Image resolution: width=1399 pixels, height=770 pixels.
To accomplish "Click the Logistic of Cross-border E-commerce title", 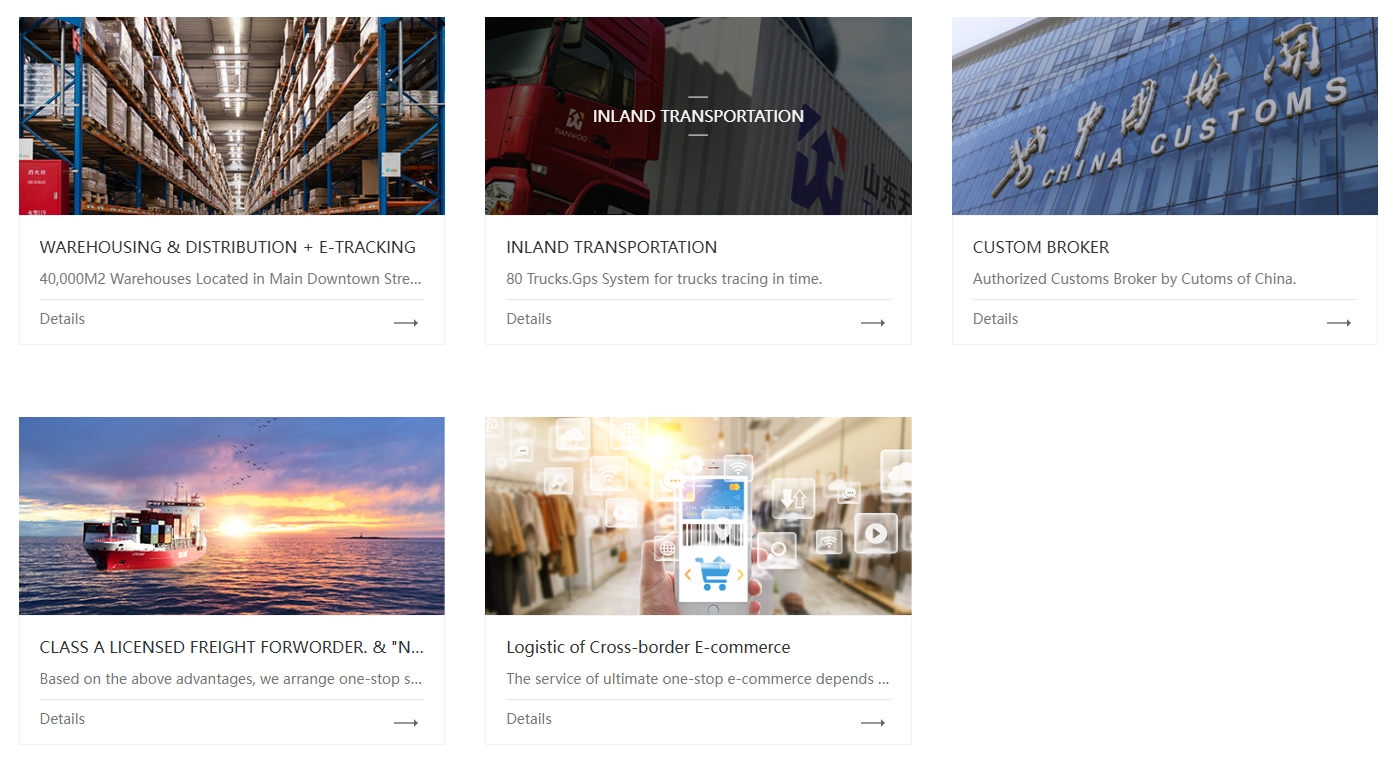I will (648, 647).
